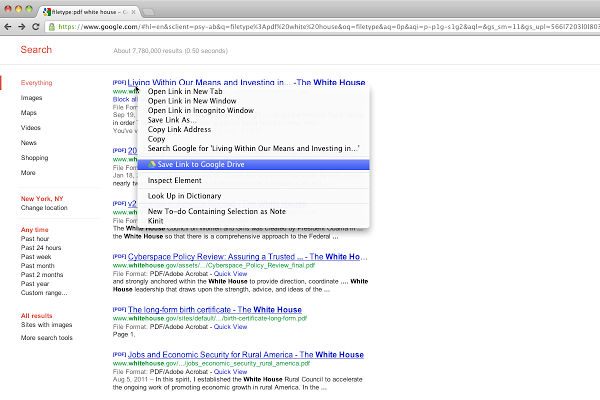This screenshot has height=400, width=600.
Task: Click the About 7,780,000 results text
Action: (x=170, y=51)
